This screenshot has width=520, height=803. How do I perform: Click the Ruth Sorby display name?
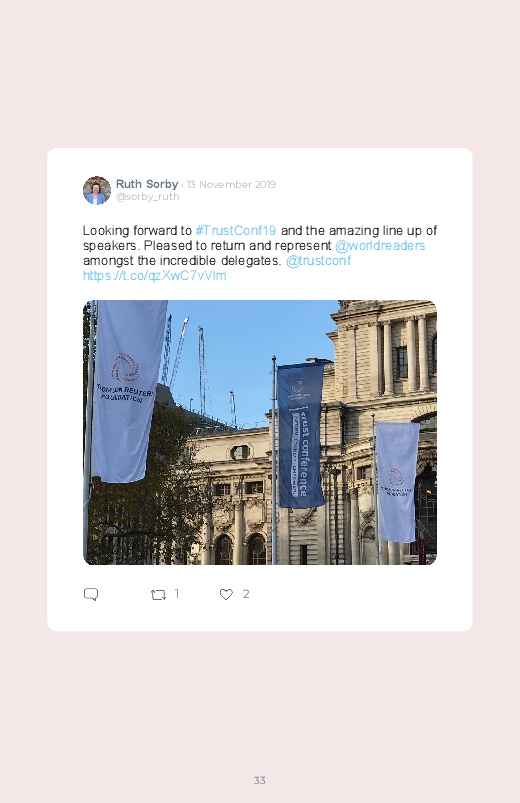tap(147, 184)
